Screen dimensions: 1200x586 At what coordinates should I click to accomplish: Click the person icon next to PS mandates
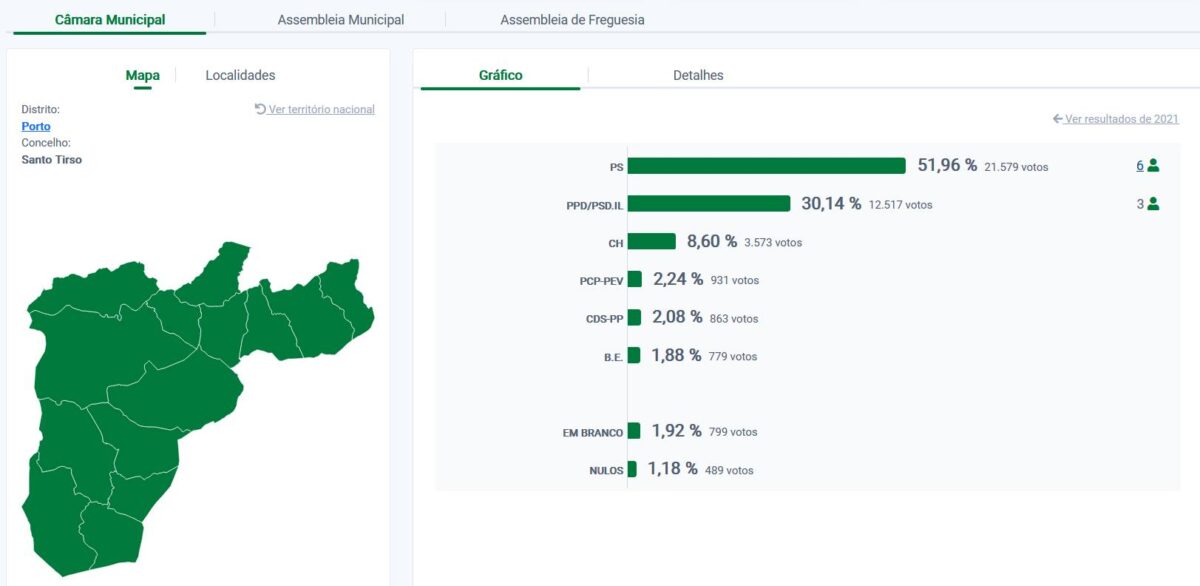click(x=1153, y=166)
